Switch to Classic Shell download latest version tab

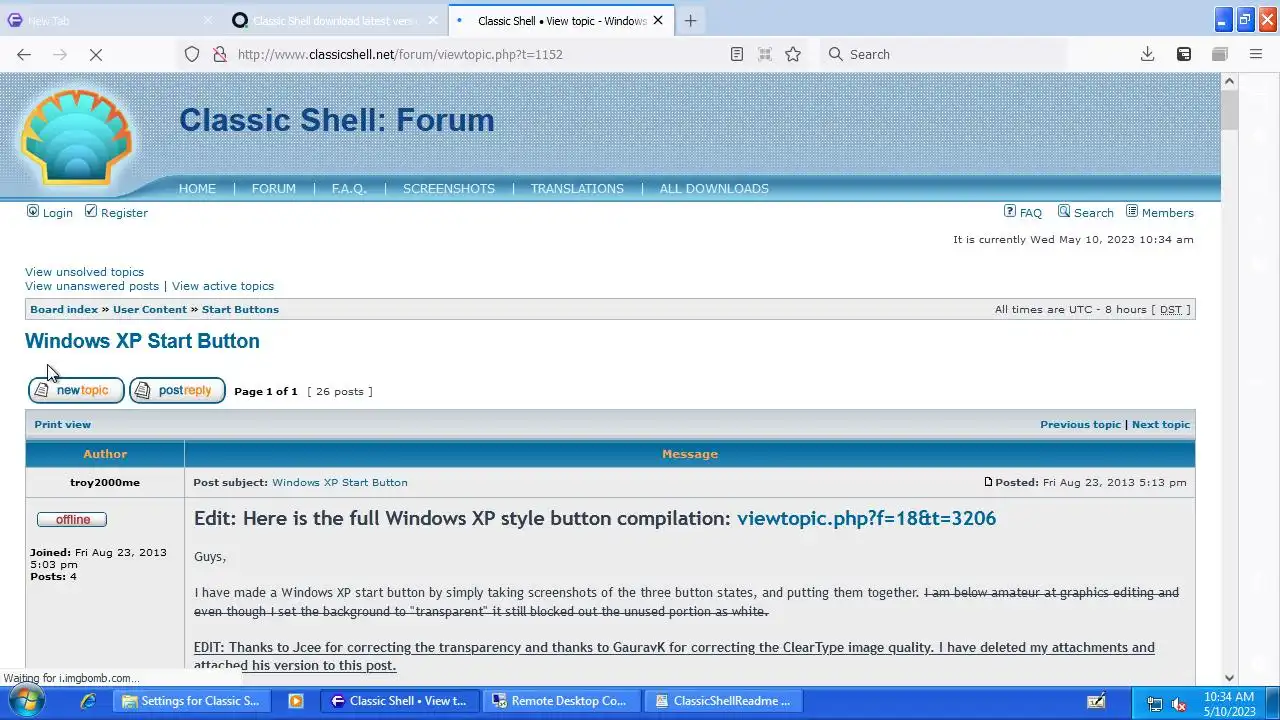pos(336,20)
